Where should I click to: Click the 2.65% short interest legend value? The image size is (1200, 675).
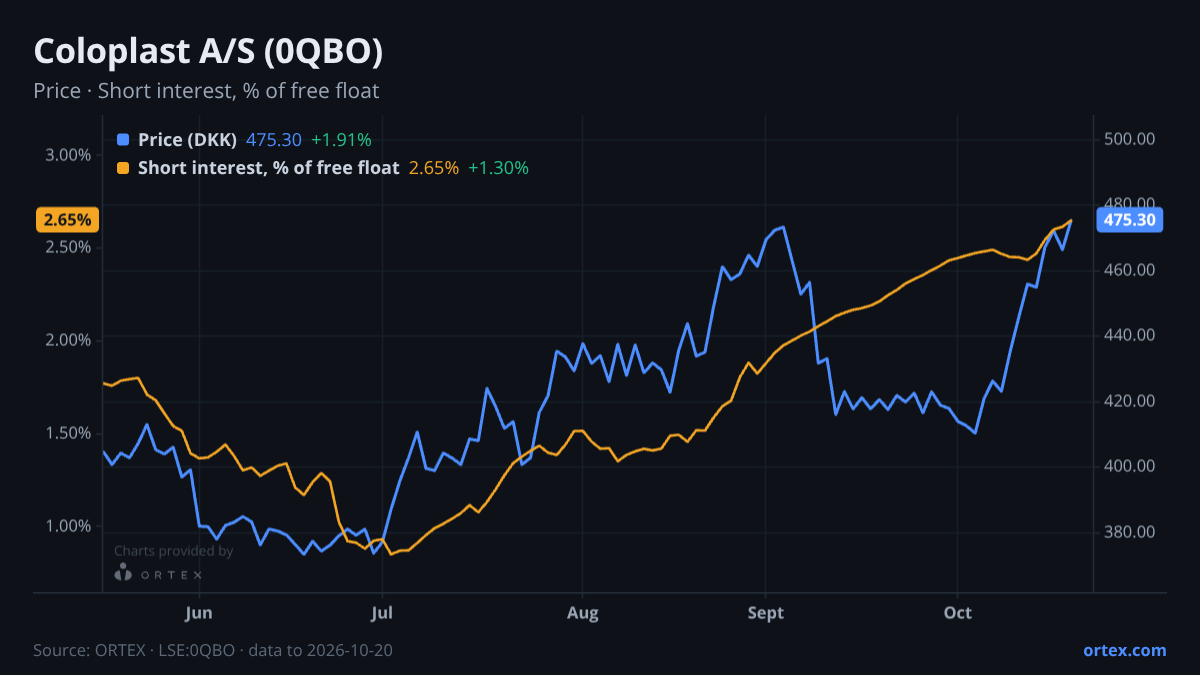(x=434, y=168)
